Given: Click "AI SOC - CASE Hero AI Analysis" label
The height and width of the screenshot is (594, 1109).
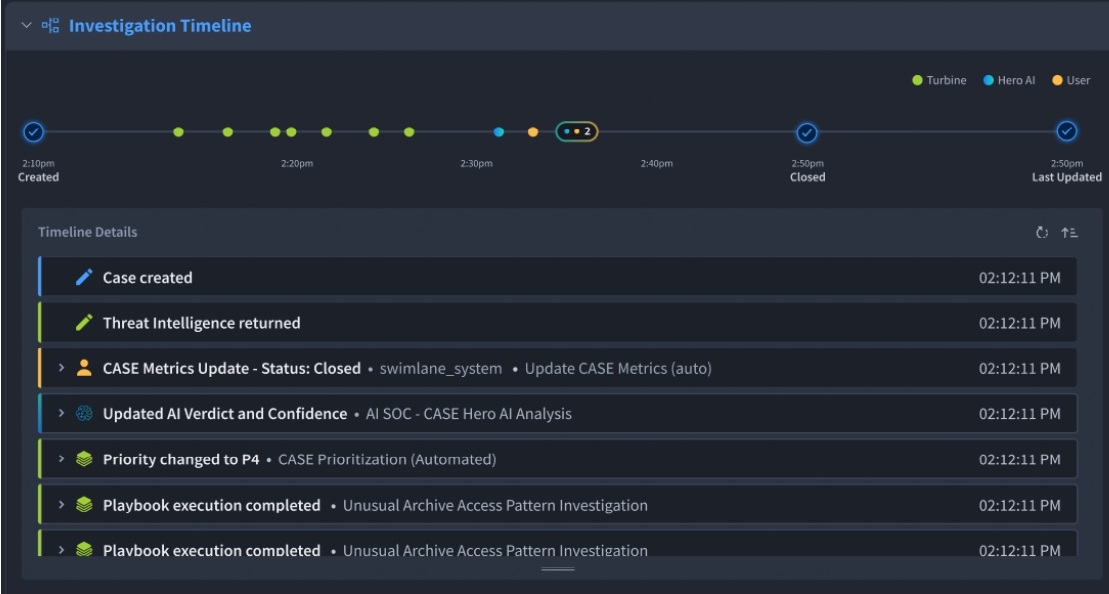Looking at the screenshot, I should point(468,414).
